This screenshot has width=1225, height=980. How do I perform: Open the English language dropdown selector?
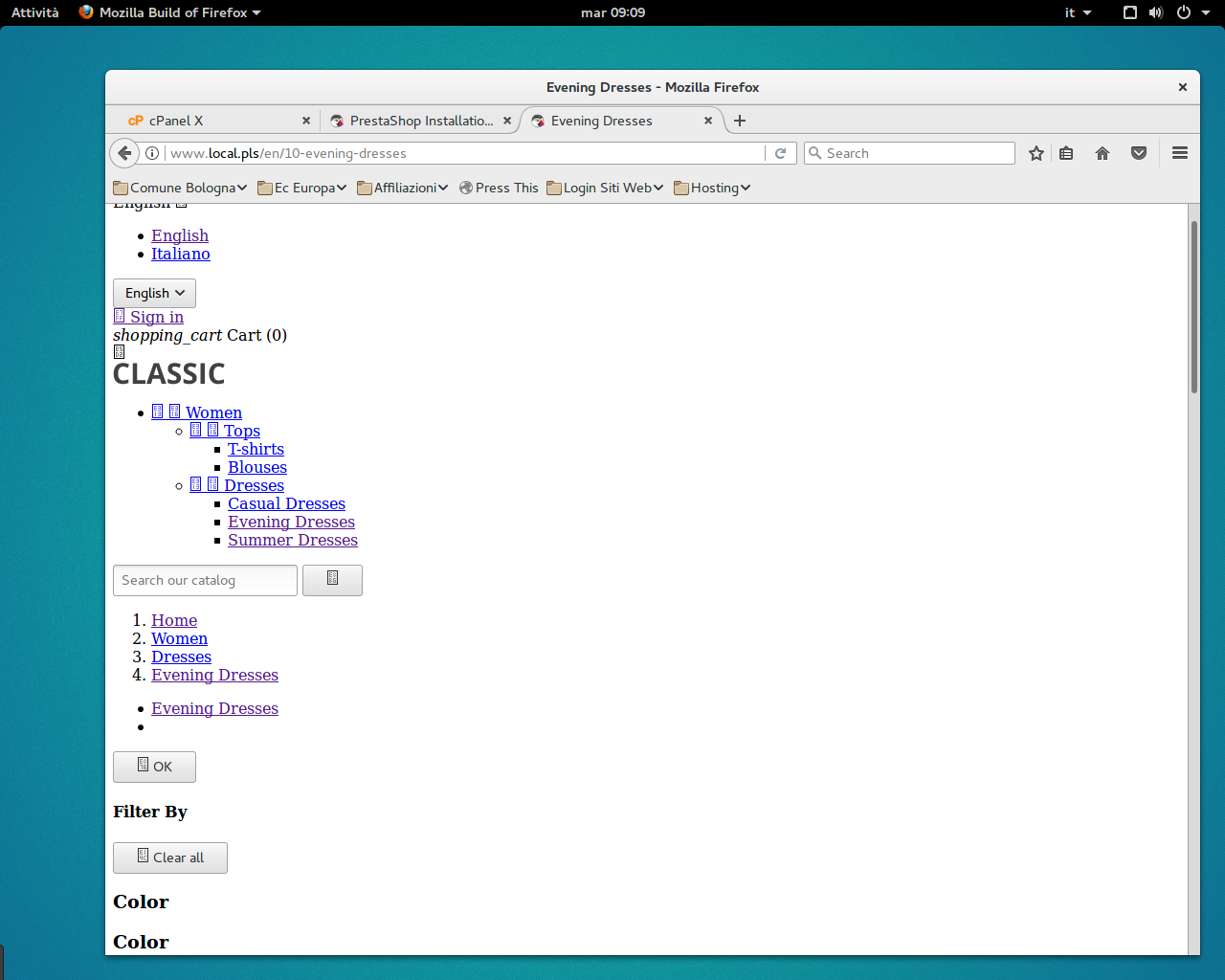coord(154,293)
